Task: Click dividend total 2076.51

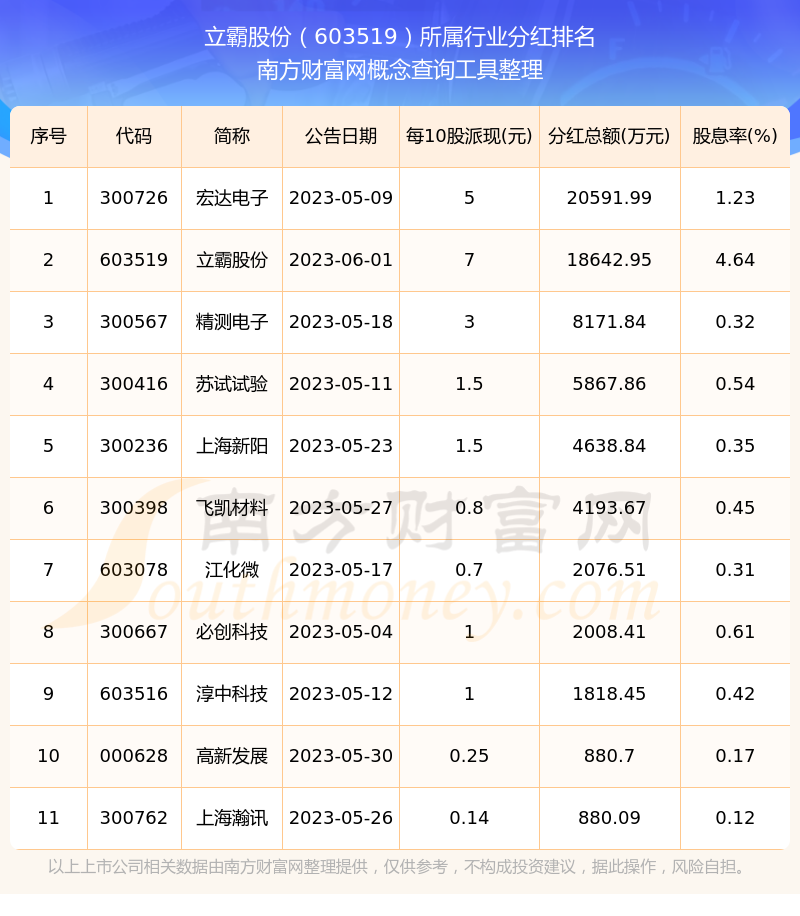Action: (609, 570)
